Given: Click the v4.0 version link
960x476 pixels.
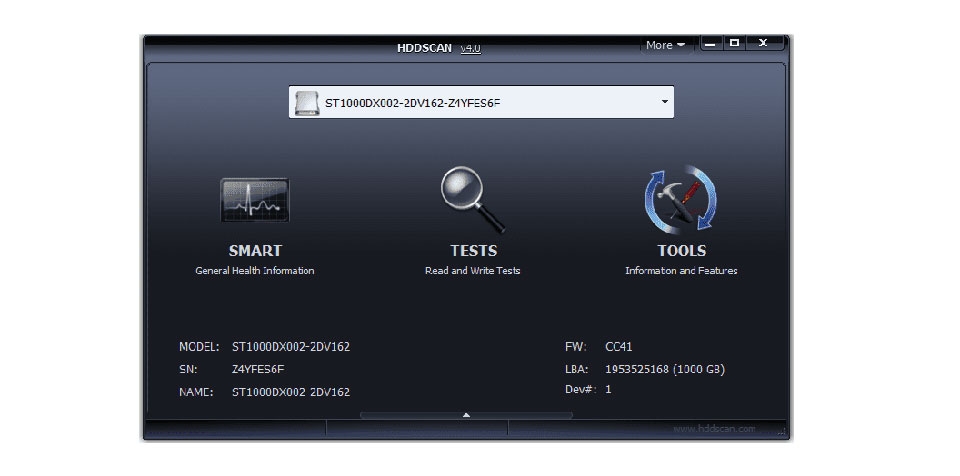Looking at the screenshot, I should pos(470,48).
